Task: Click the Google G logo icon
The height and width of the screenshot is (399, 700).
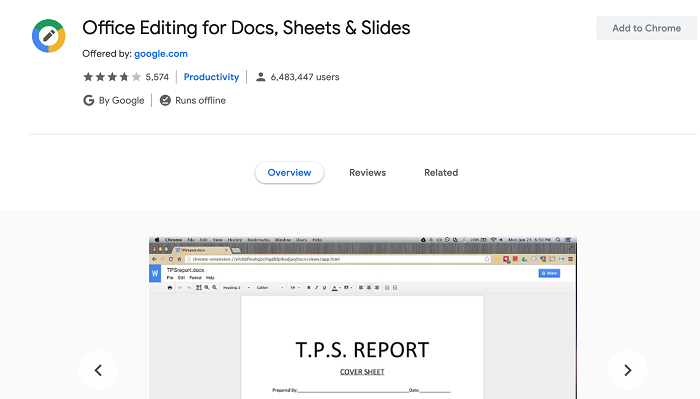Action: [x=88, y=100]
